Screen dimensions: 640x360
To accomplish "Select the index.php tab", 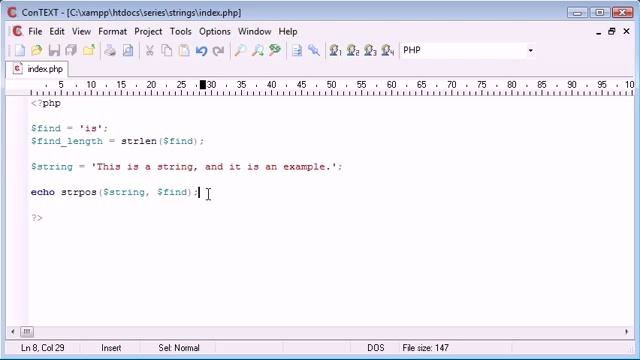I will (x=38, y=69).
